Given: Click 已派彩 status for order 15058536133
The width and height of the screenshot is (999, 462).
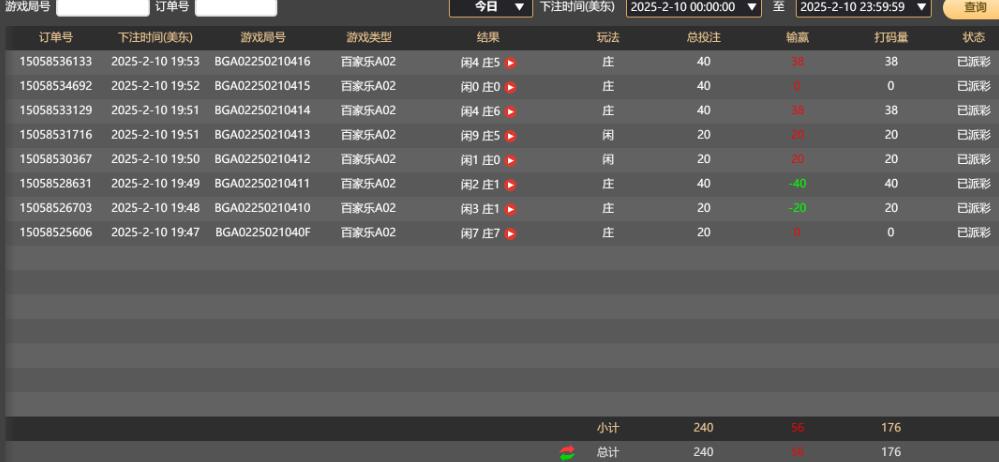Looking at the screenshot, I should [974, 62].
